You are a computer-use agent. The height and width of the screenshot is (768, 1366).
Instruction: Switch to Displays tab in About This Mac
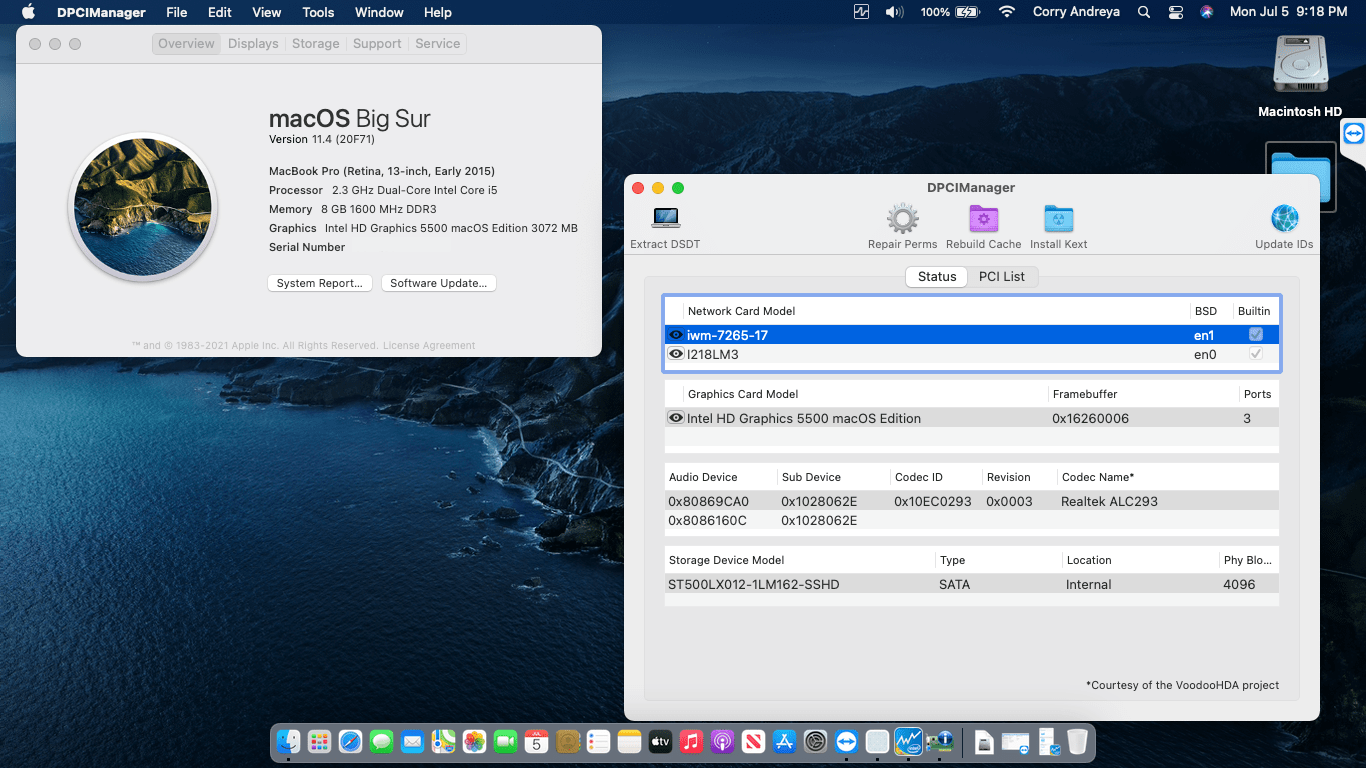click(x=253, y=44)
